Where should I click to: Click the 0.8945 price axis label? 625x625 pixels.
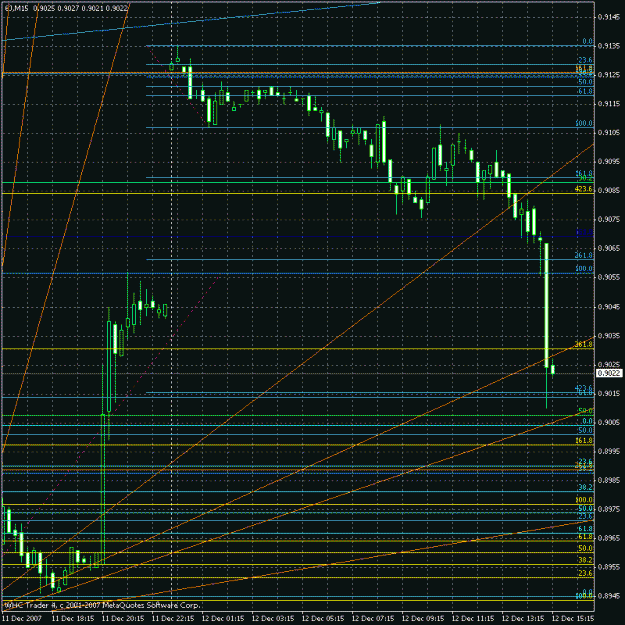pos(609,596)
